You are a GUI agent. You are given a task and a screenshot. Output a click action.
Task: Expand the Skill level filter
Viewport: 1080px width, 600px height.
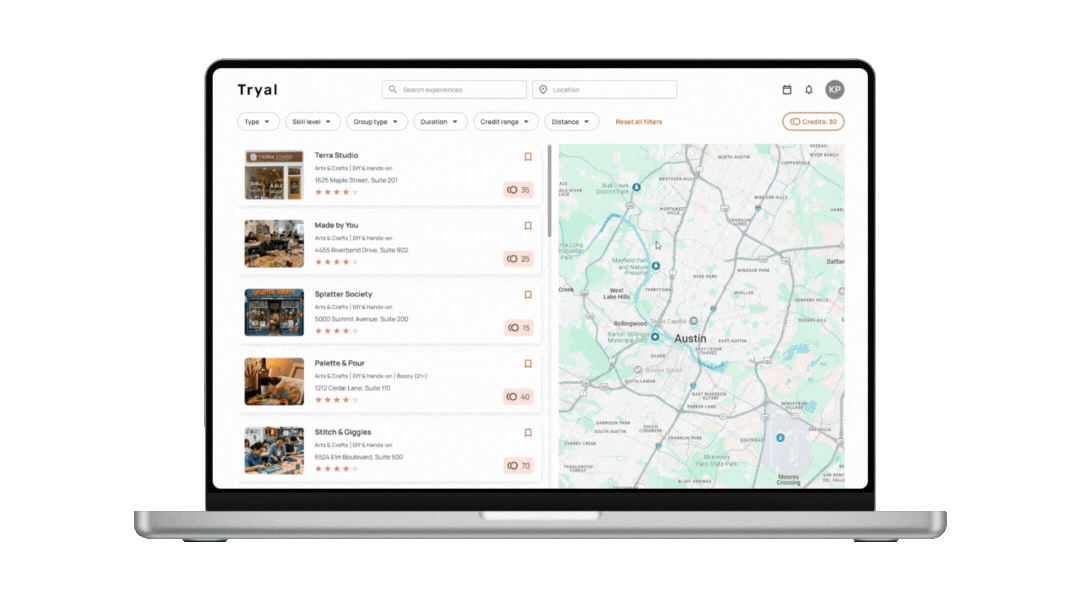pyautogui.click(x=312, y=121)
